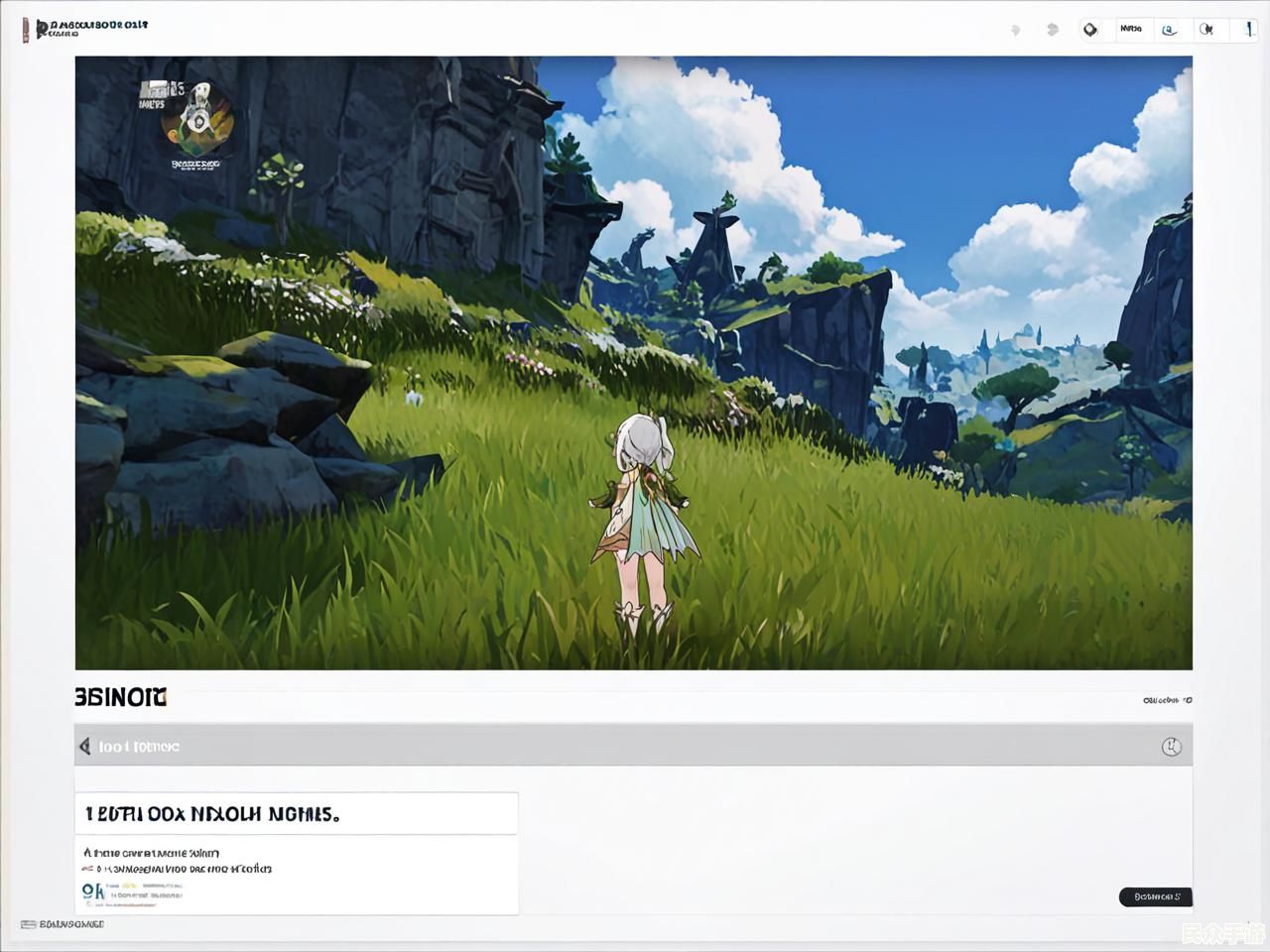Image resolution: width=1270 pixels, height=952 pixels.
Task: Click the blue swirl icon in top toolbar
Action: tap(1170, 30)
